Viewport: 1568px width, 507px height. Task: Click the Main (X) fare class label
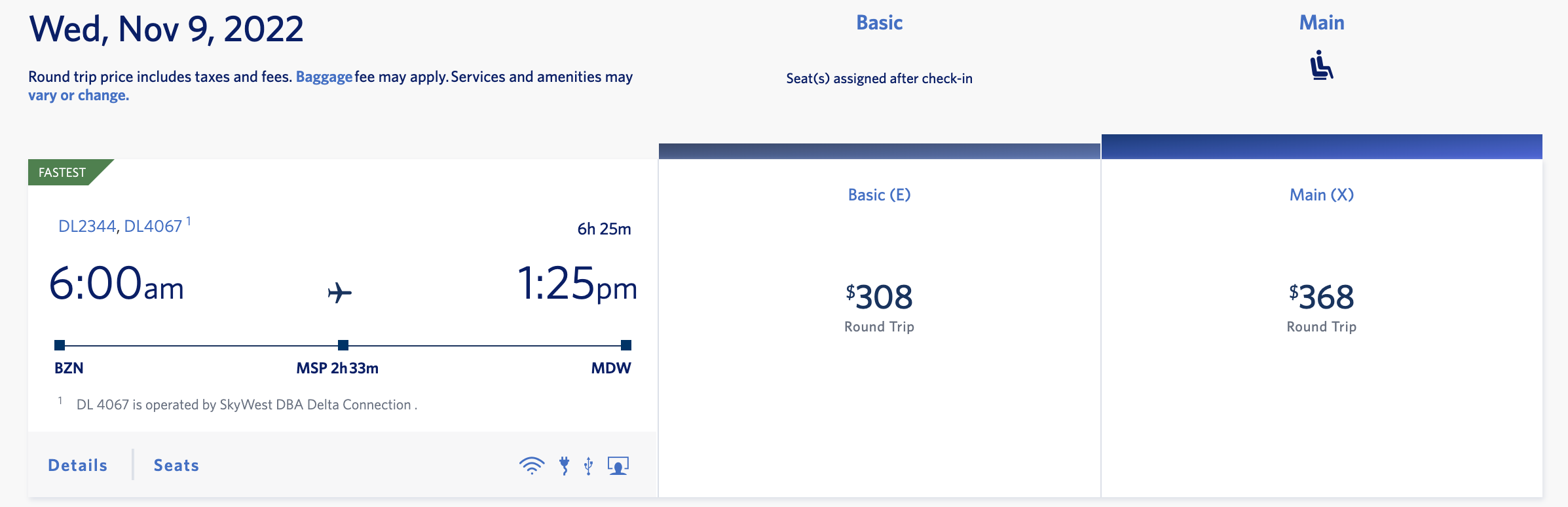click(x=1321, y=195)
